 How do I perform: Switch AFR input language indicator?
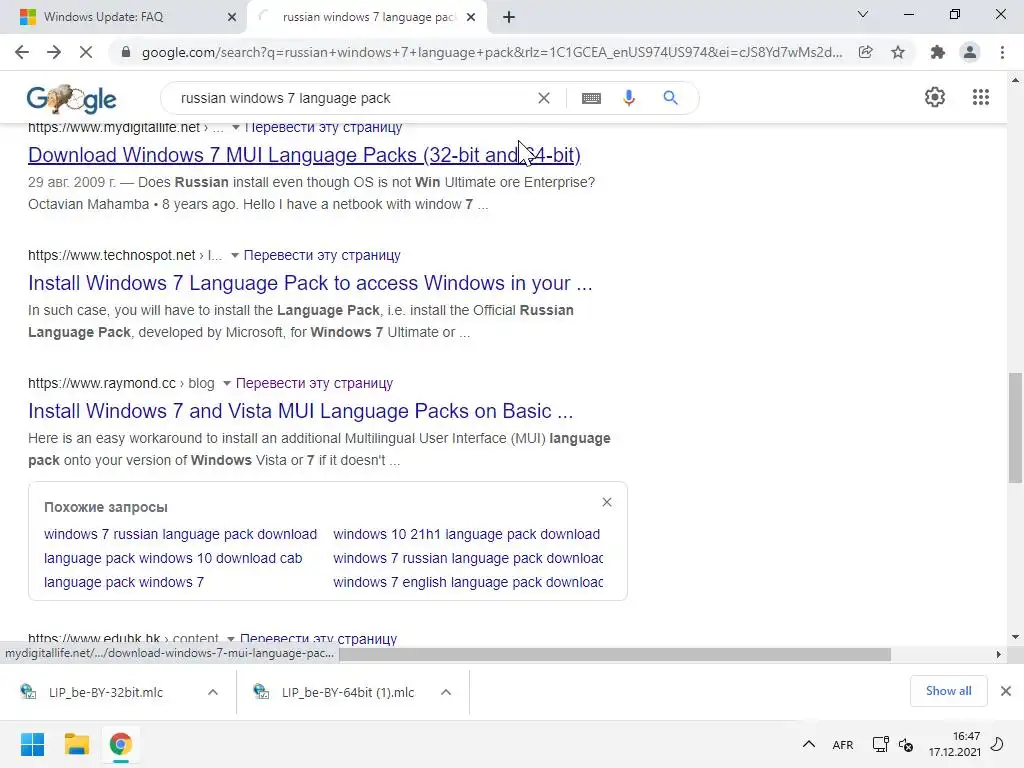click(842, 744)
